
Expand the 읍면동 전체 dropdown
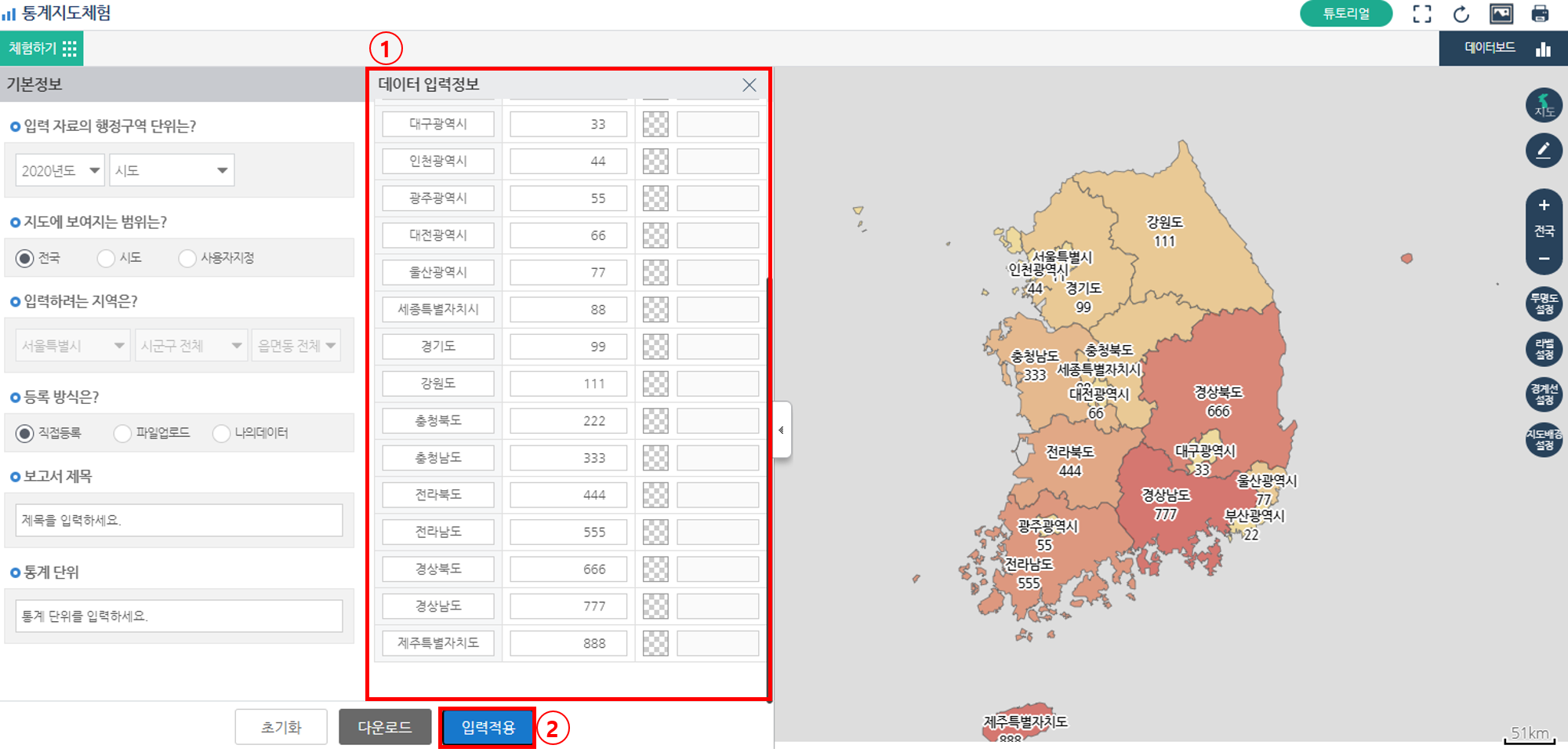click(296, 345)
